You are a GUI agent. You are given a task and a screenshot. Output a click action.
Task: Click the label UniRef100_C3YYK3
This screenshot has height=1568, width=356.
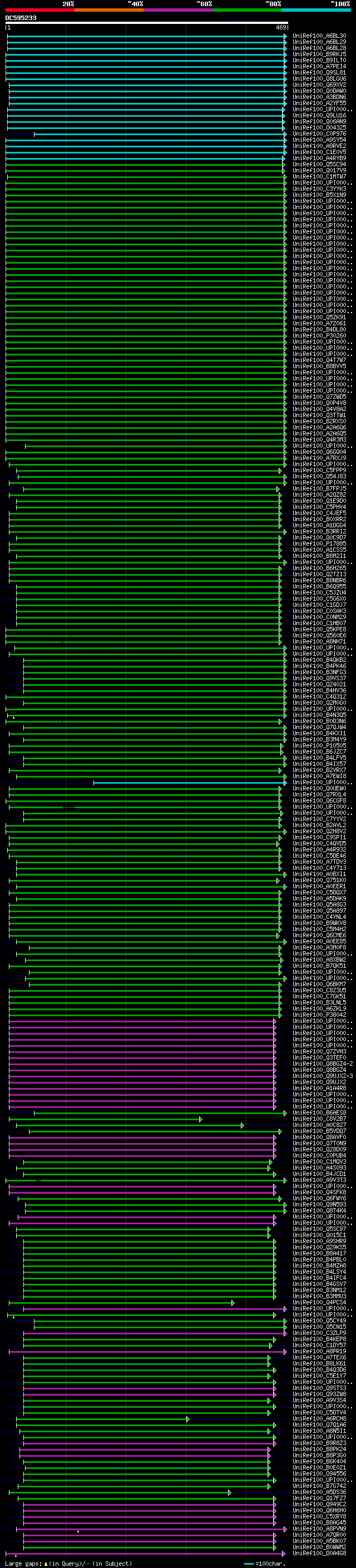click(x=319, y=189)
